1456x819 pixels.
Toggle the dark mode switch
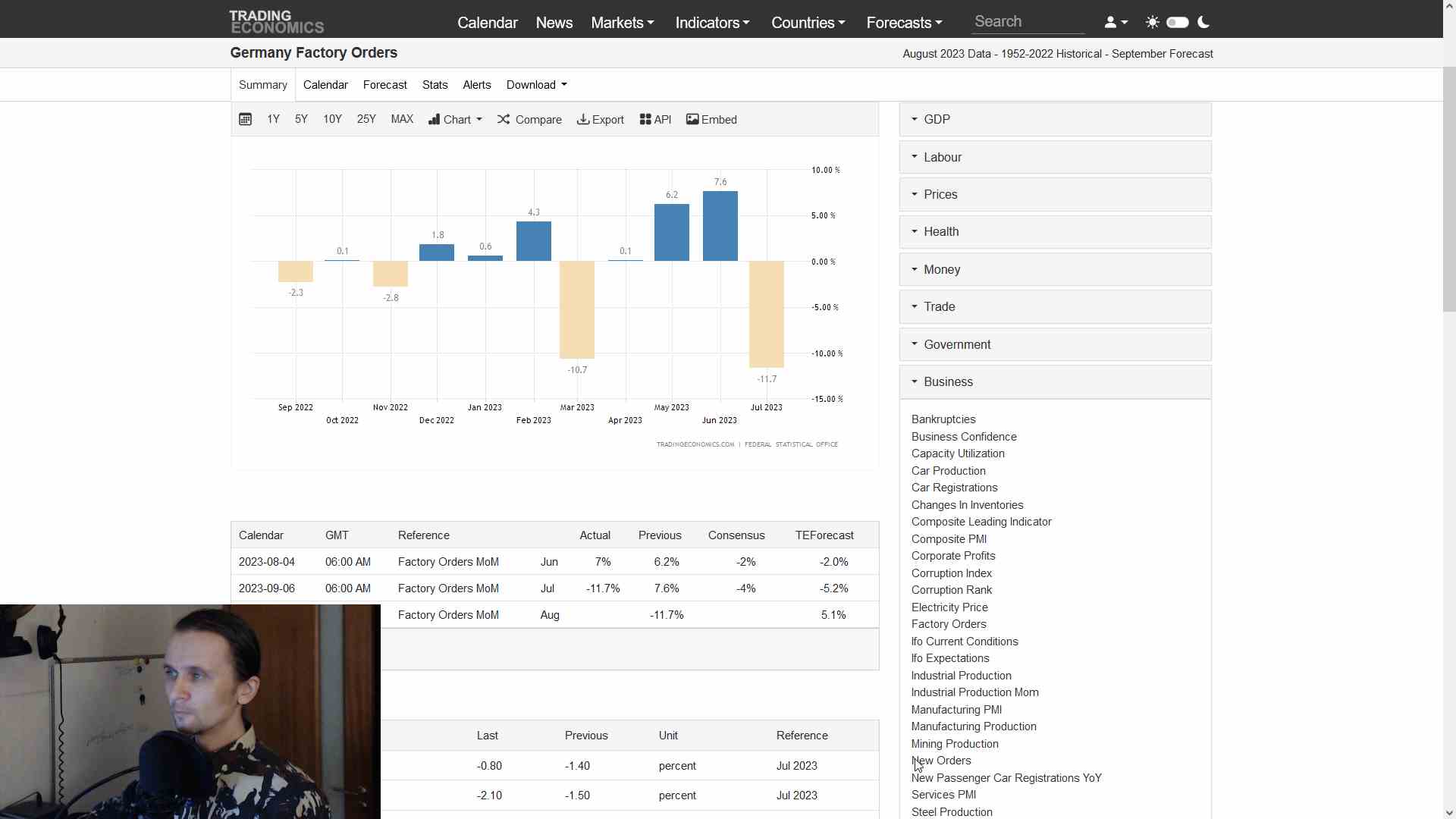click(x=1178, y=22)
